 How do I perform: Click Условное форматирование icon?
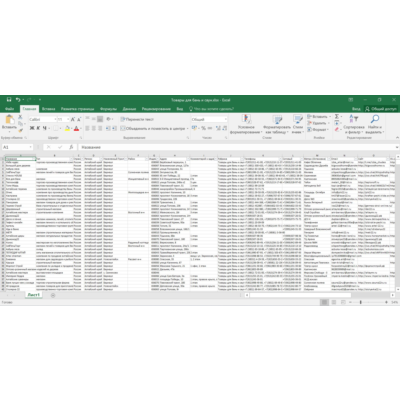pos(246,119)
